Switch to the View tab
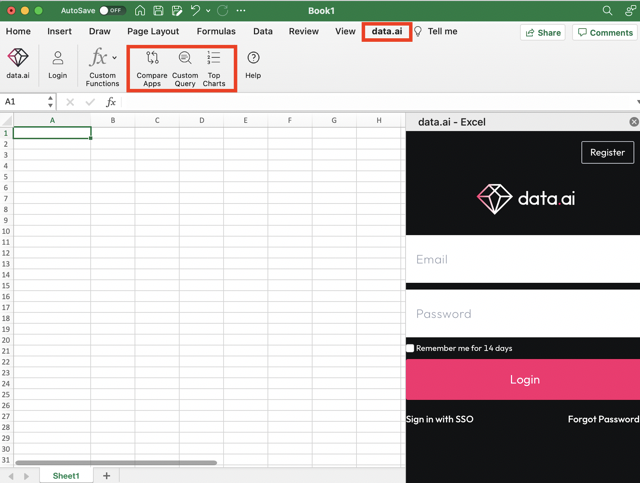This screenshot has height=483, width=640. pos(345,31)
